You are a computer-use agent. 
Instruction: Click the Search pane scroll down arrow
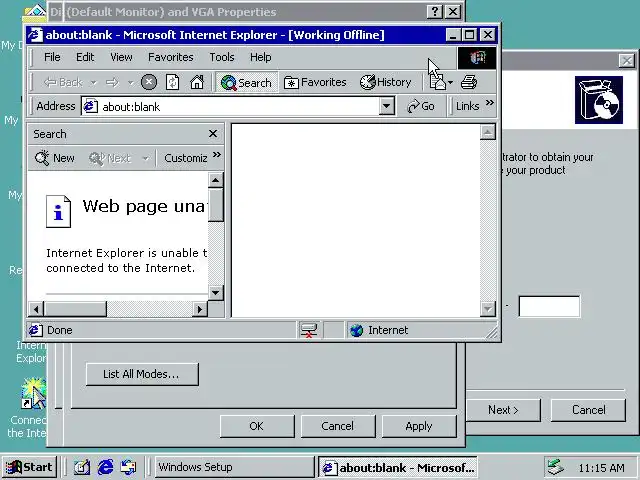(x=216, y=292)
